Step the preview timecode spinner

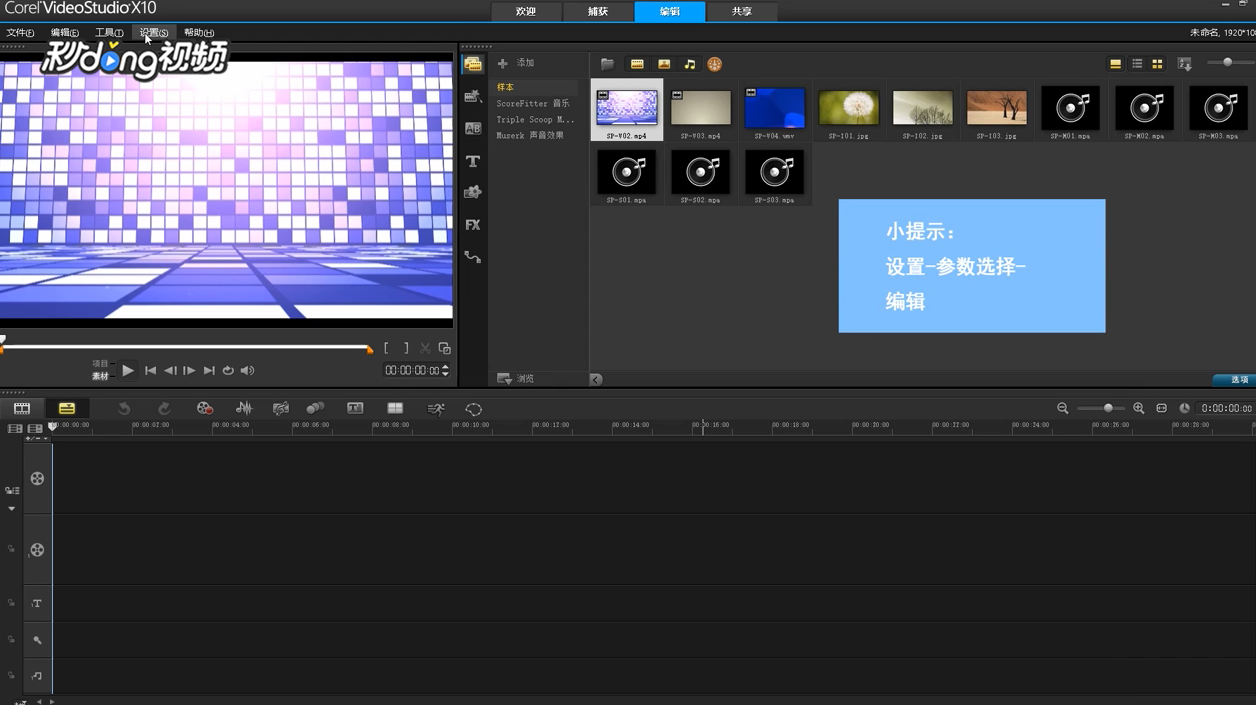tap(445, 370)
